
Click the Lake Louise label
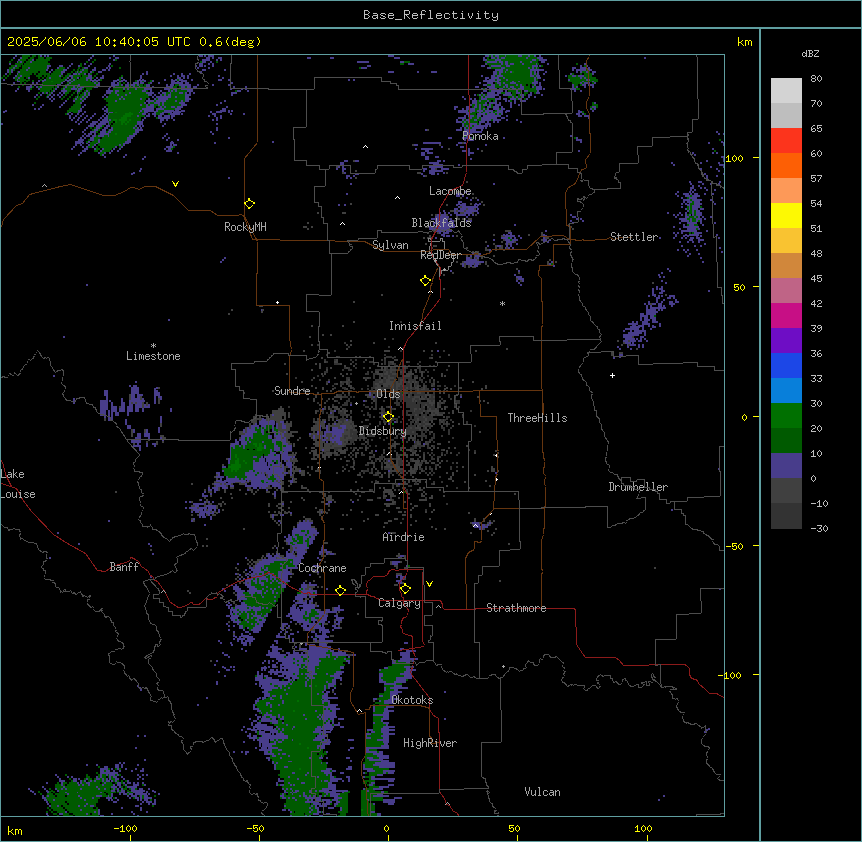point(18,484)
